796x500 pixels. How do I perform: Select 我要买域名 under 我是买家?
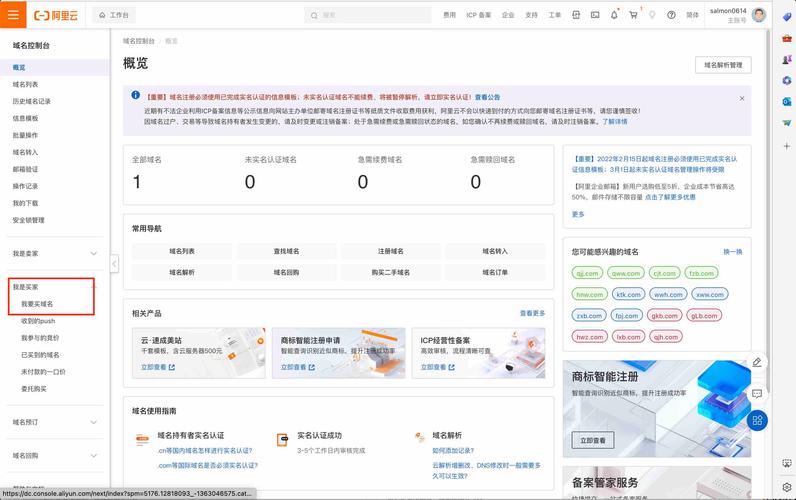coord(37,304)
